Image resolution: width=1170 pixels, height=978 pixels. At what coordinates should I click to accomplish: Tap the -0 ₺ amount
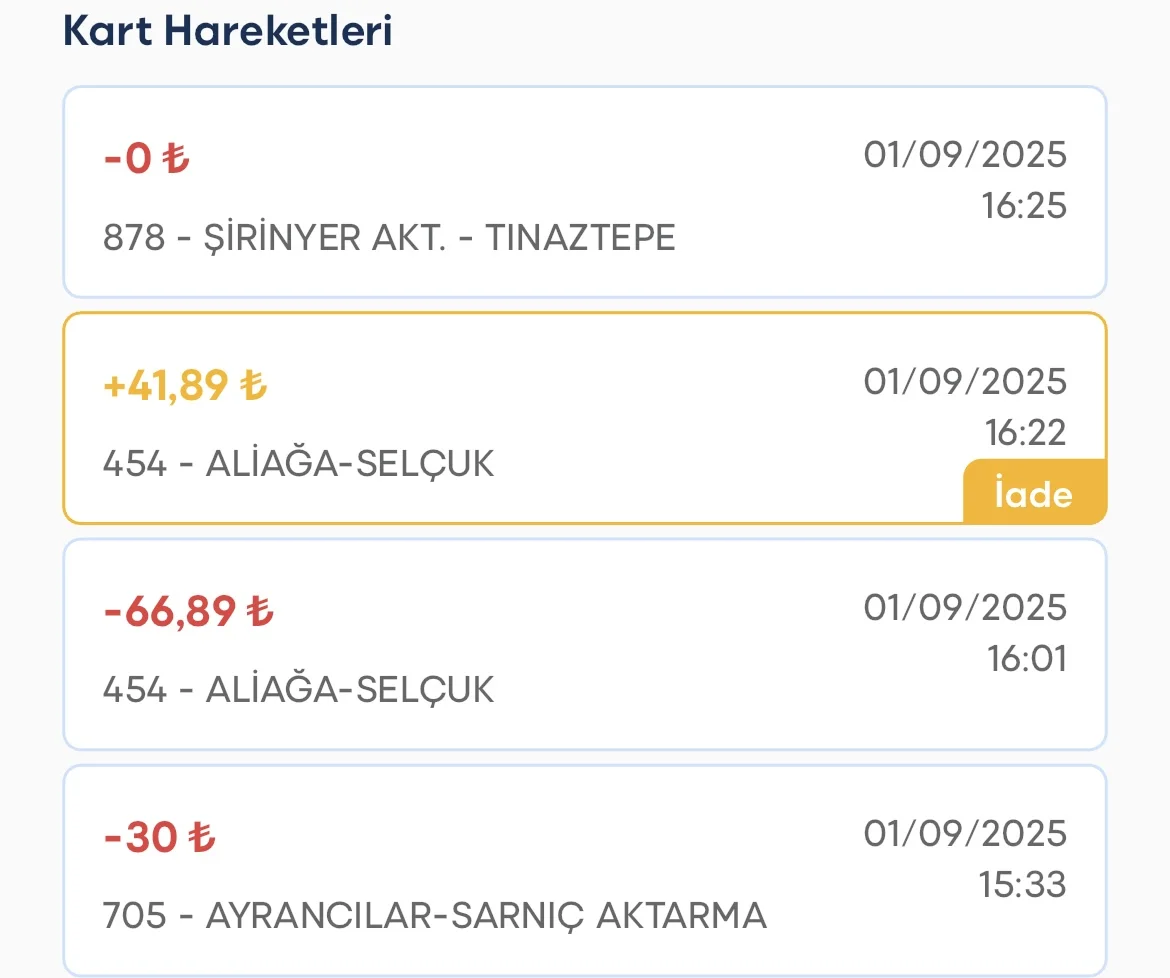146,158
